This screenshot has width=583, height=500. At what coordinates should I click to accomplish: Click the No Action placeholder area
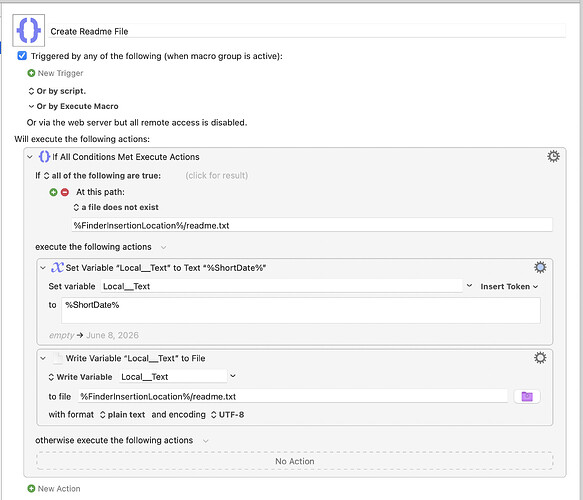tap(294, 461)
